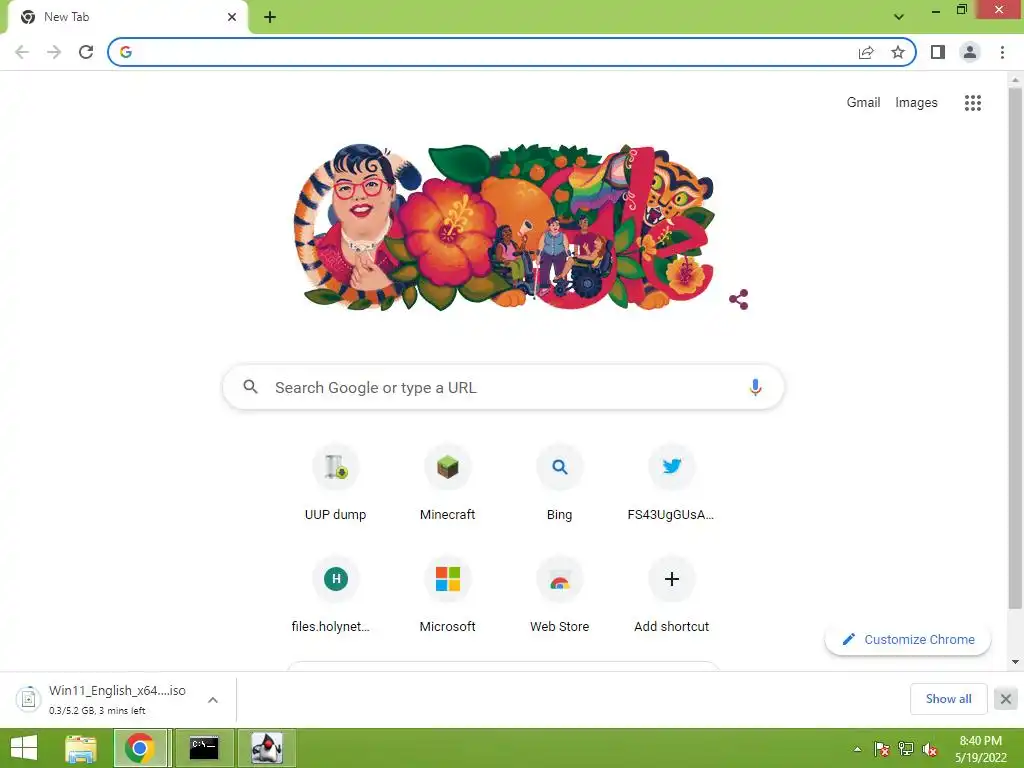Click the Google Doodle image

(504, 226)
